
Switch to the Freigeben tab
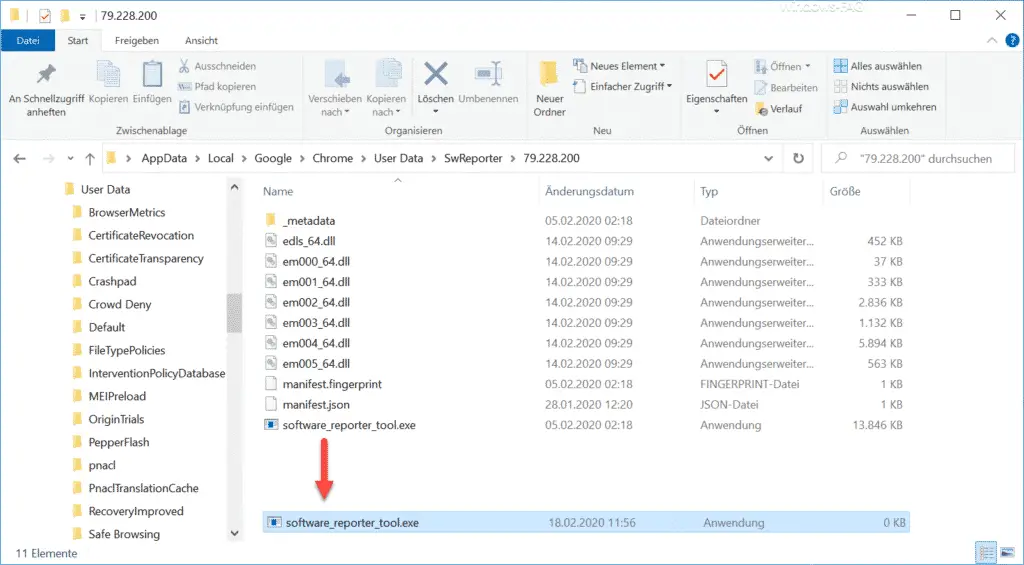136,40
